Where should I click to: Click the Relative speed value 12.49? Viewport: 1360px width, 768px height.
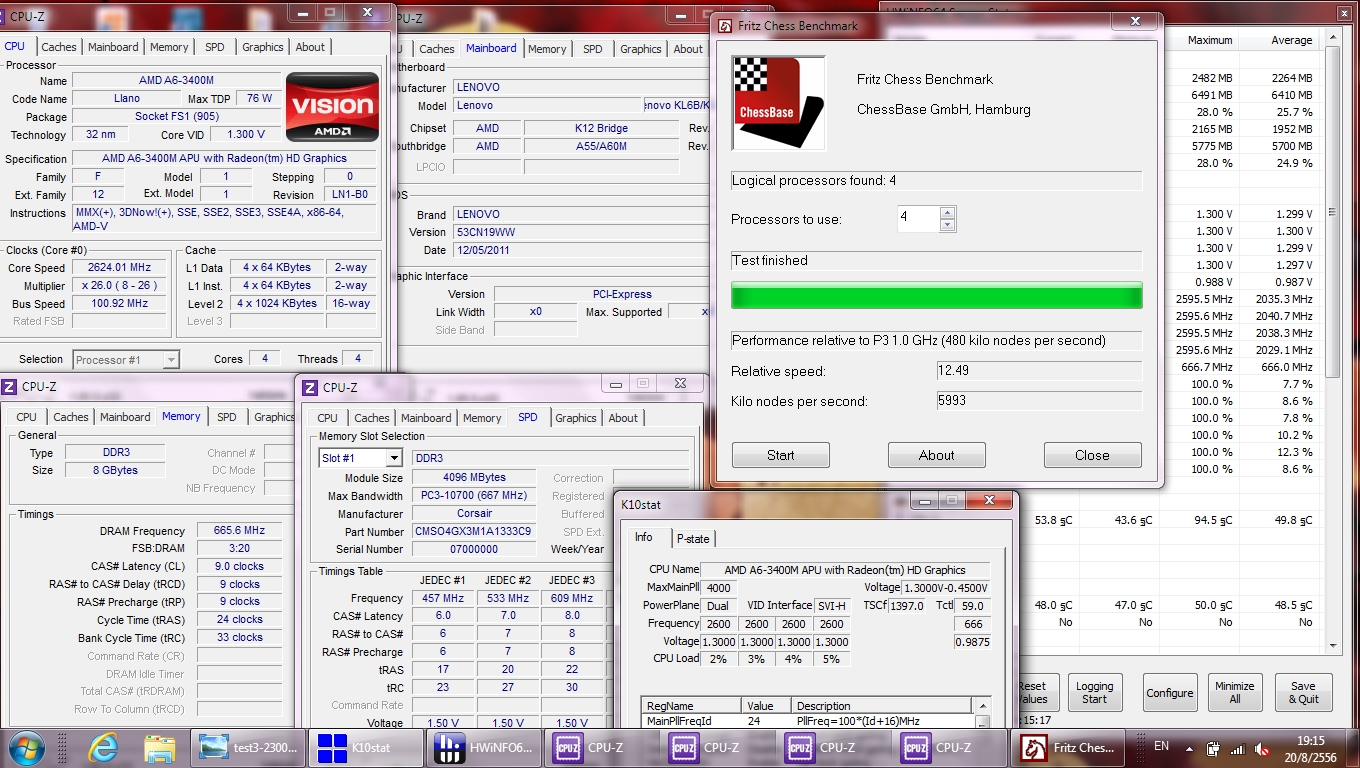click(1038, 371)
